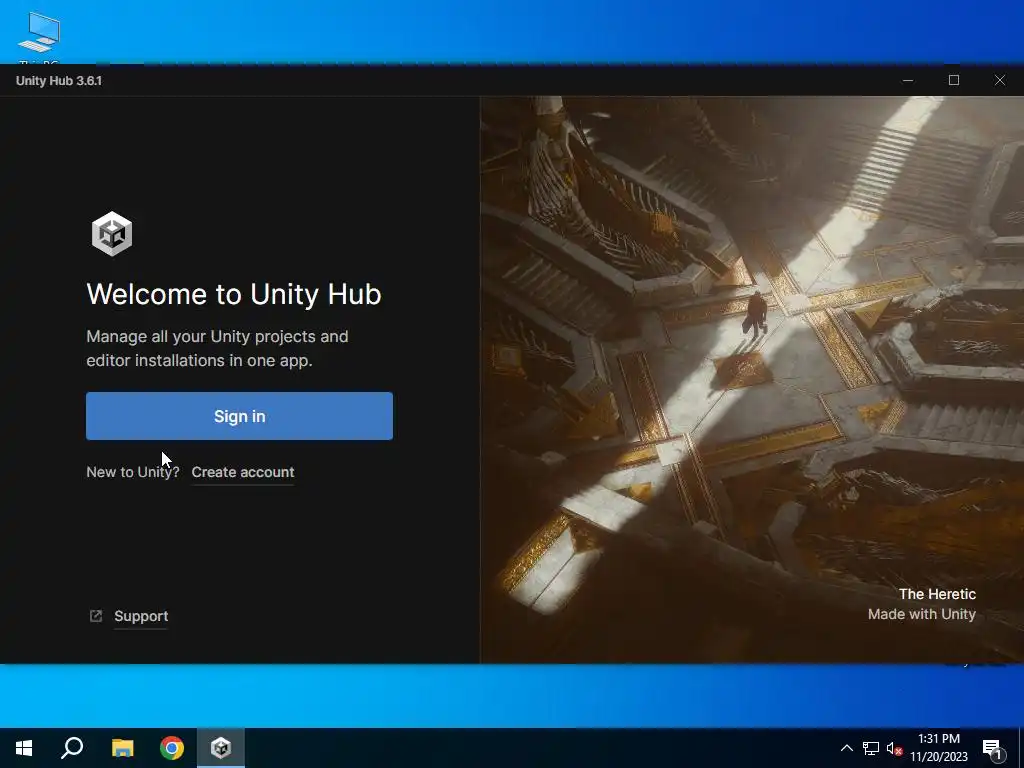Image resolution: width=1024 pixels, height=768 pixels.
Task: Click the Unity Hub taskbar icon
Action: pos(221,748)
